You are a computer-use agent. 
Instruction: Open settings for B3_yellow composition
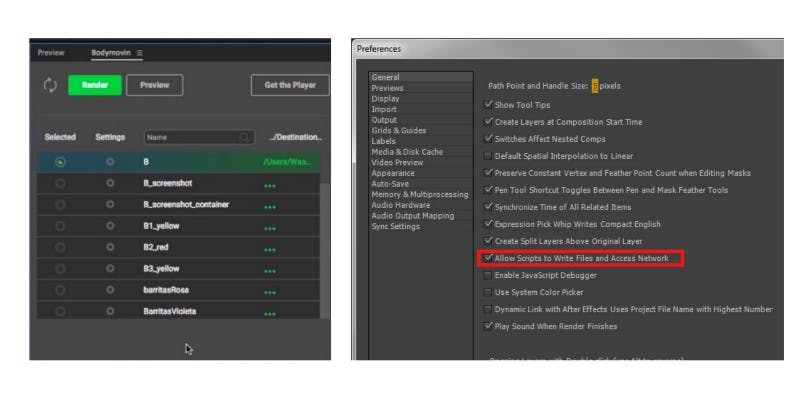pyautogui.click(x=110, y=268)
